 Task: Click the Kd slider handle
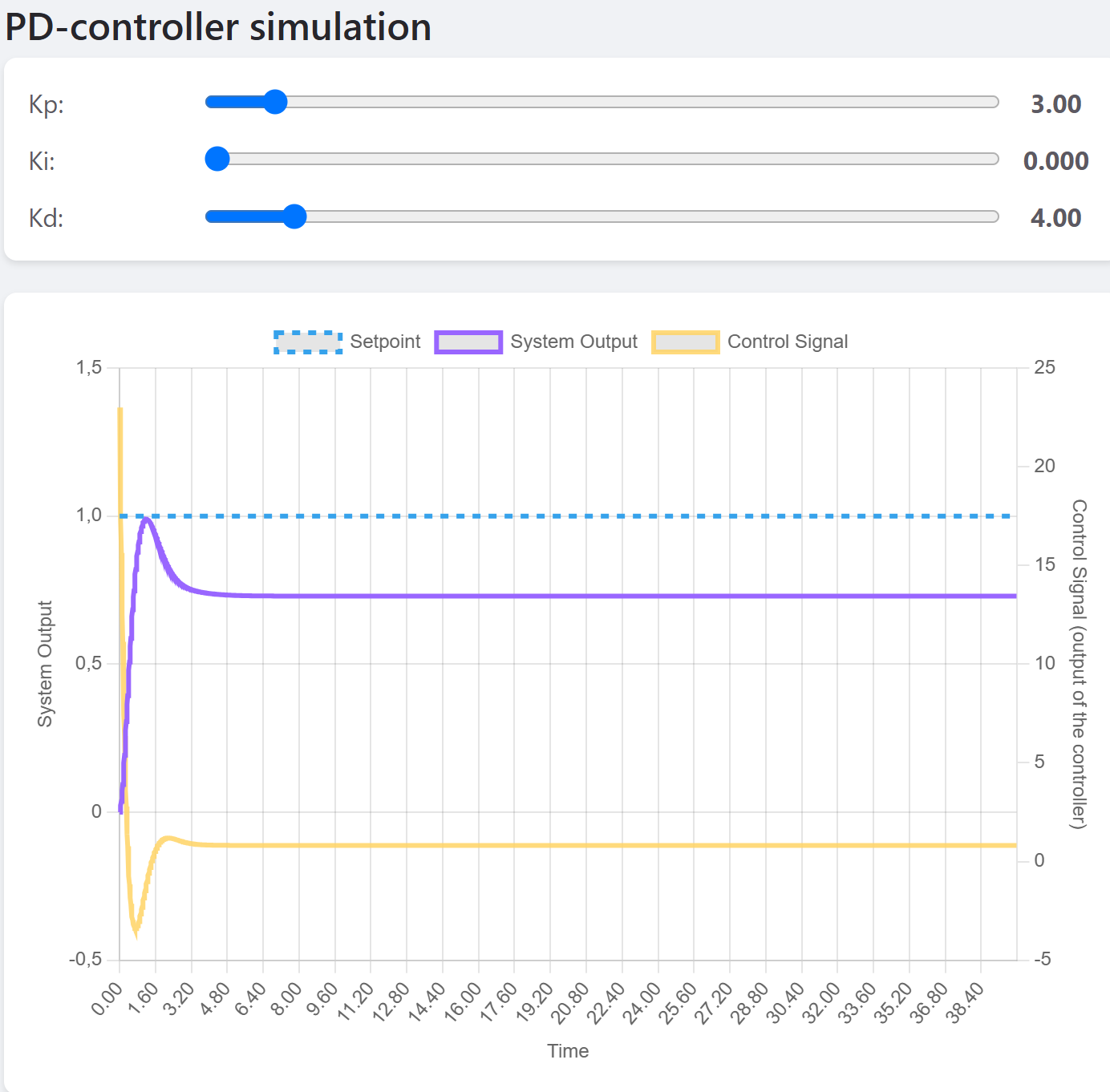pos(294,216)
